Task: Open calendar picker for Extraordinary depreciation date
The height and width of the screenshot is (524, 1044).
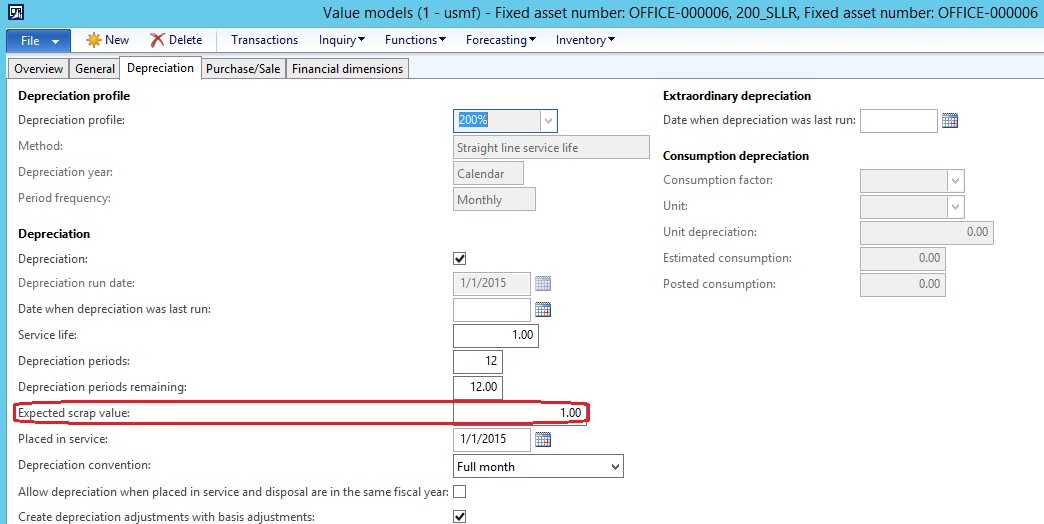Action: tap(950, 121)
